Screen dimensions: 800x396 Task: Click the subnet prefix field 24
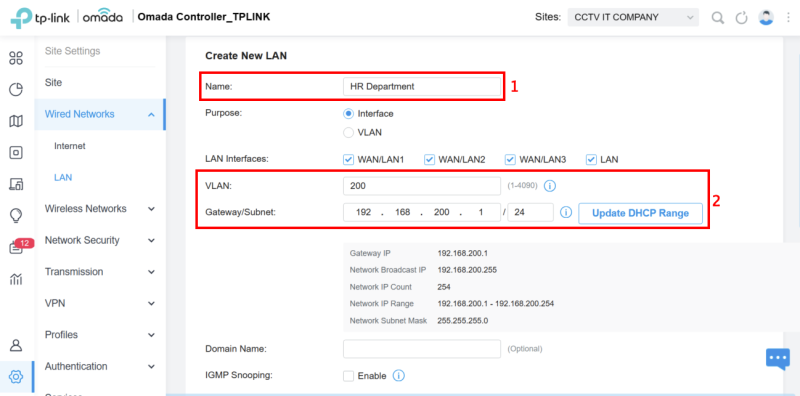(531, 212)
